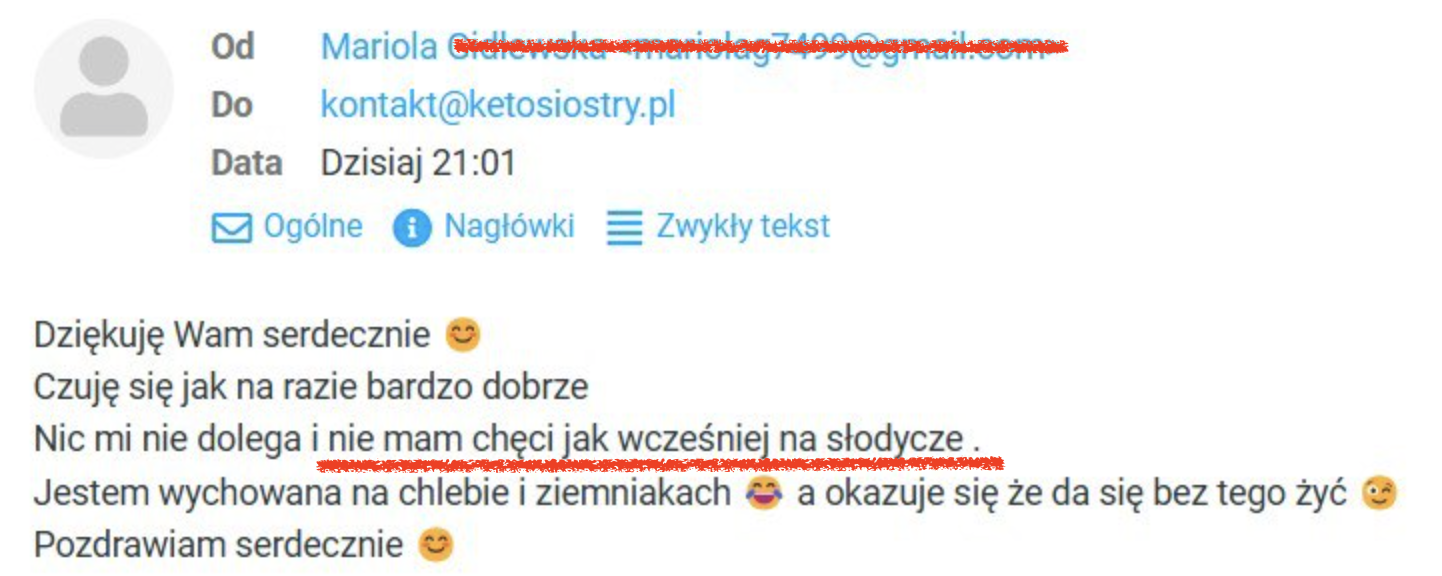Click the line starting 'Jestem wychowana na chlebie'
The image size is (1442, 576).
tap(716, 493)
